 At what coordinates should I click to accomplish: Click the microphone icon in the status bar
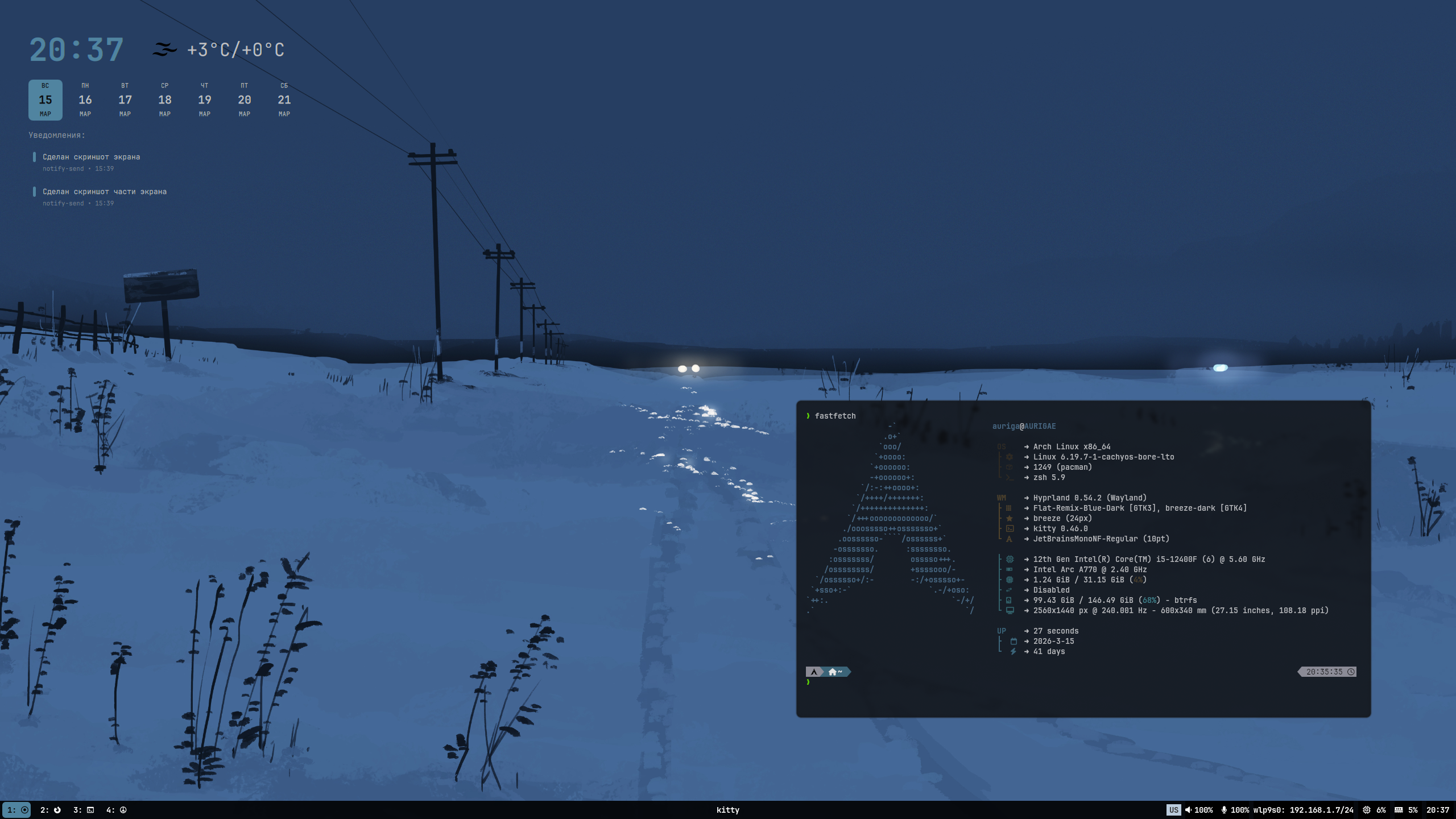pyautogui.click(x=1224, y=810)
